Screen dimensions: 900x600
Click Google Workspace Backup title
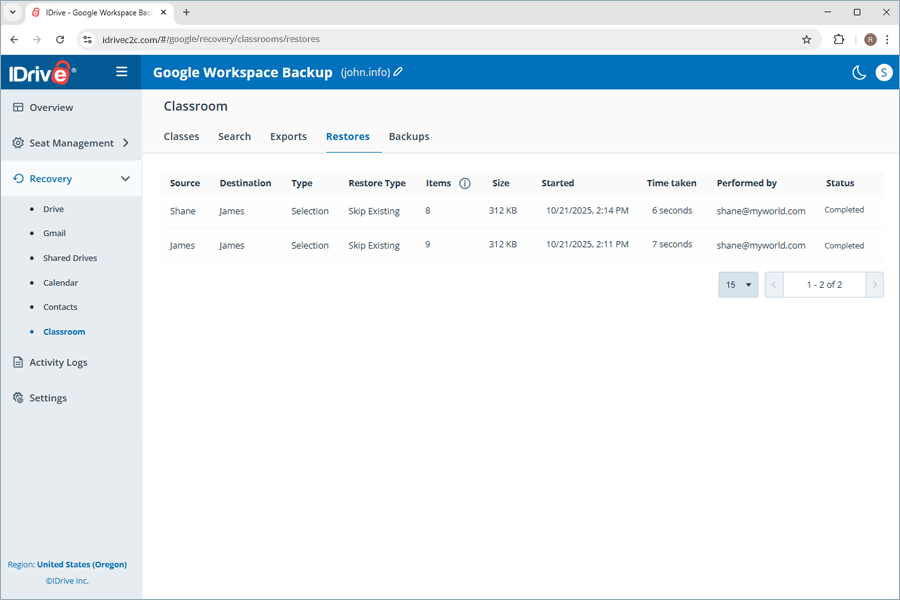pyautogui.click(x=242, y=72)
